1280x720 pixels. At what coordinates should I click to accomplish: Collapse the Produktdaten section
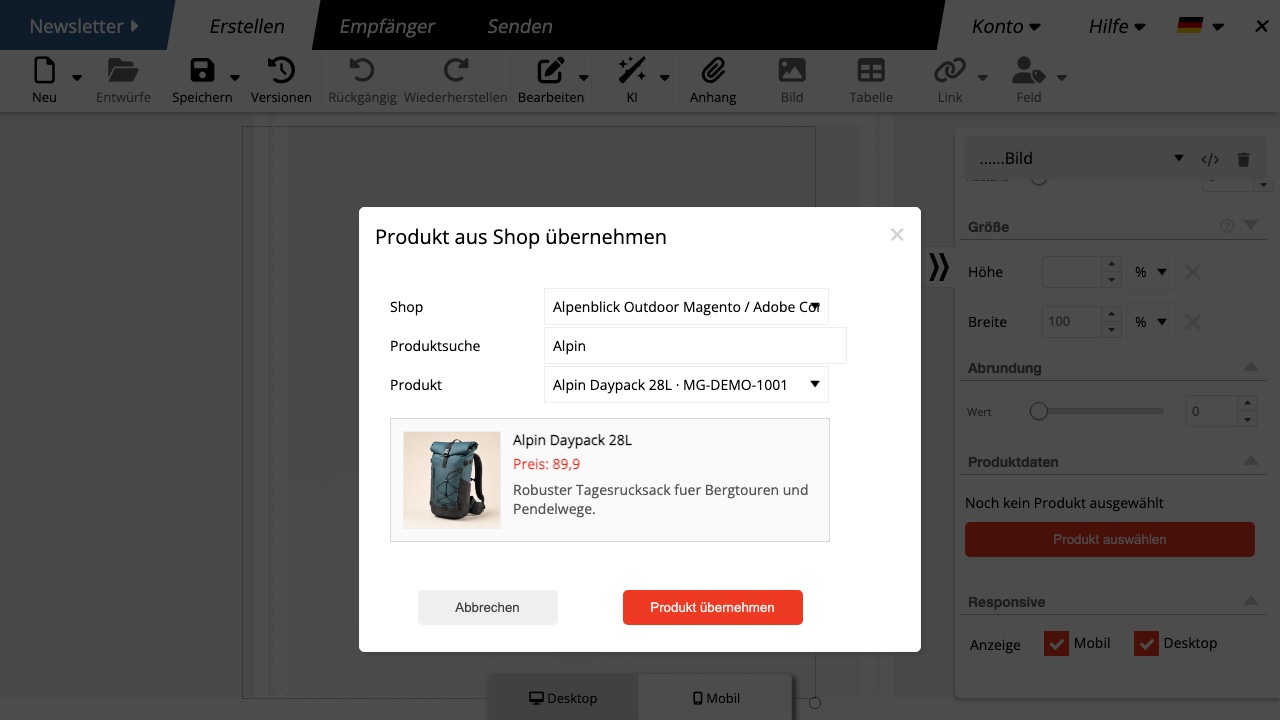tap(1251, 461)
